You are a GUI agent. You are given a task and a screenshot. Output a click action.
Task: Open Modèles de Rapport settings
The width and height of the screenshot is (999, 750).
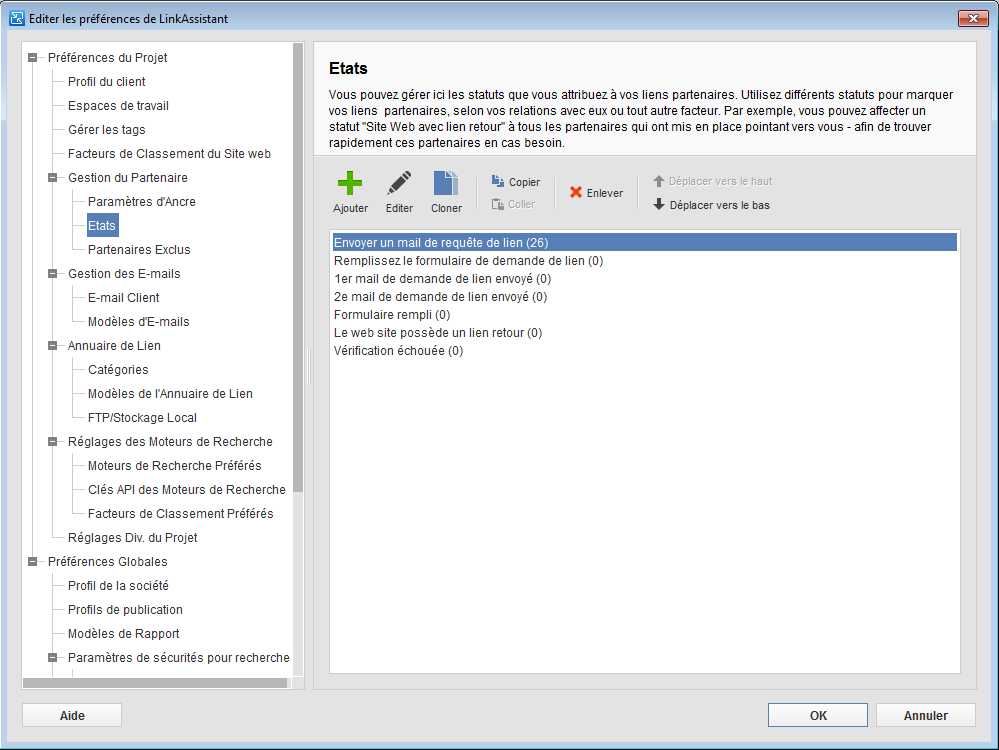124,634
